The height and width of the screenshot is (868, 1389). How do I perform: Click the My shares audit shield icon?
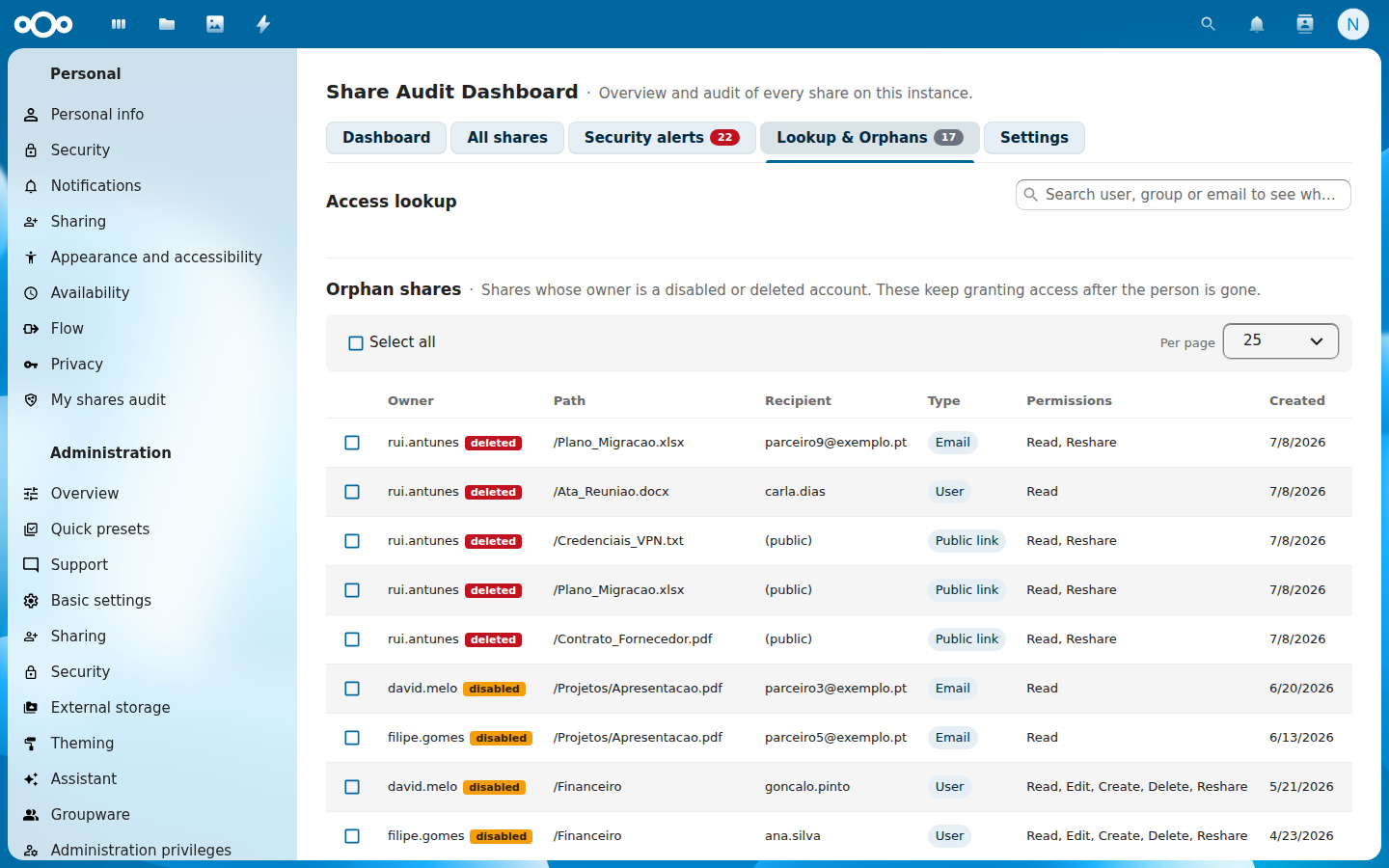click(31, 400)
